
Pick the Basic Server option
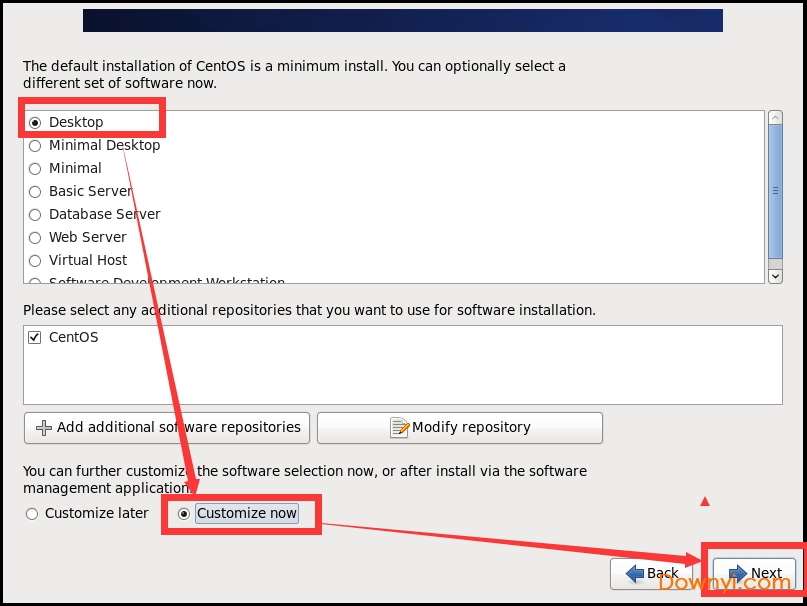click(35, 191)
